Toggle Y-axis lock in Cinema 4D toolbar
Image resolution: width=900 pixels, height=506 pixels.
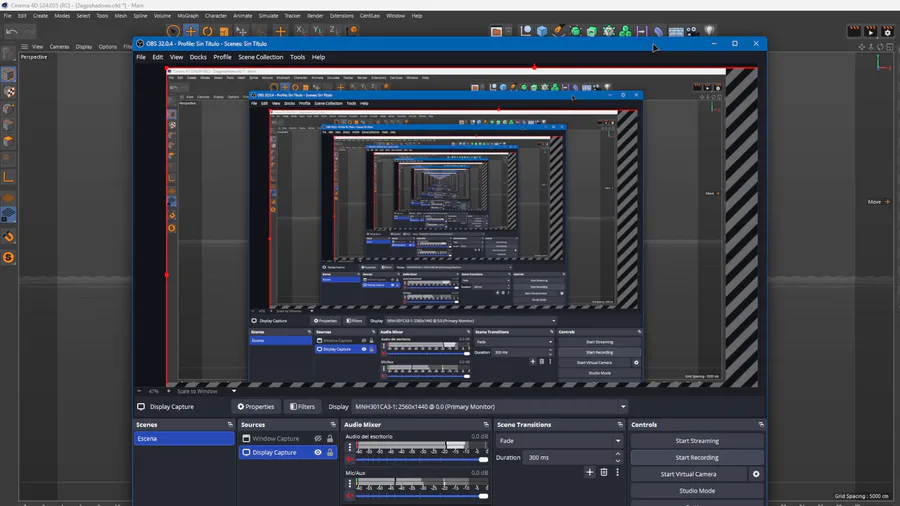pyautogui.click(x=317, y=30)
